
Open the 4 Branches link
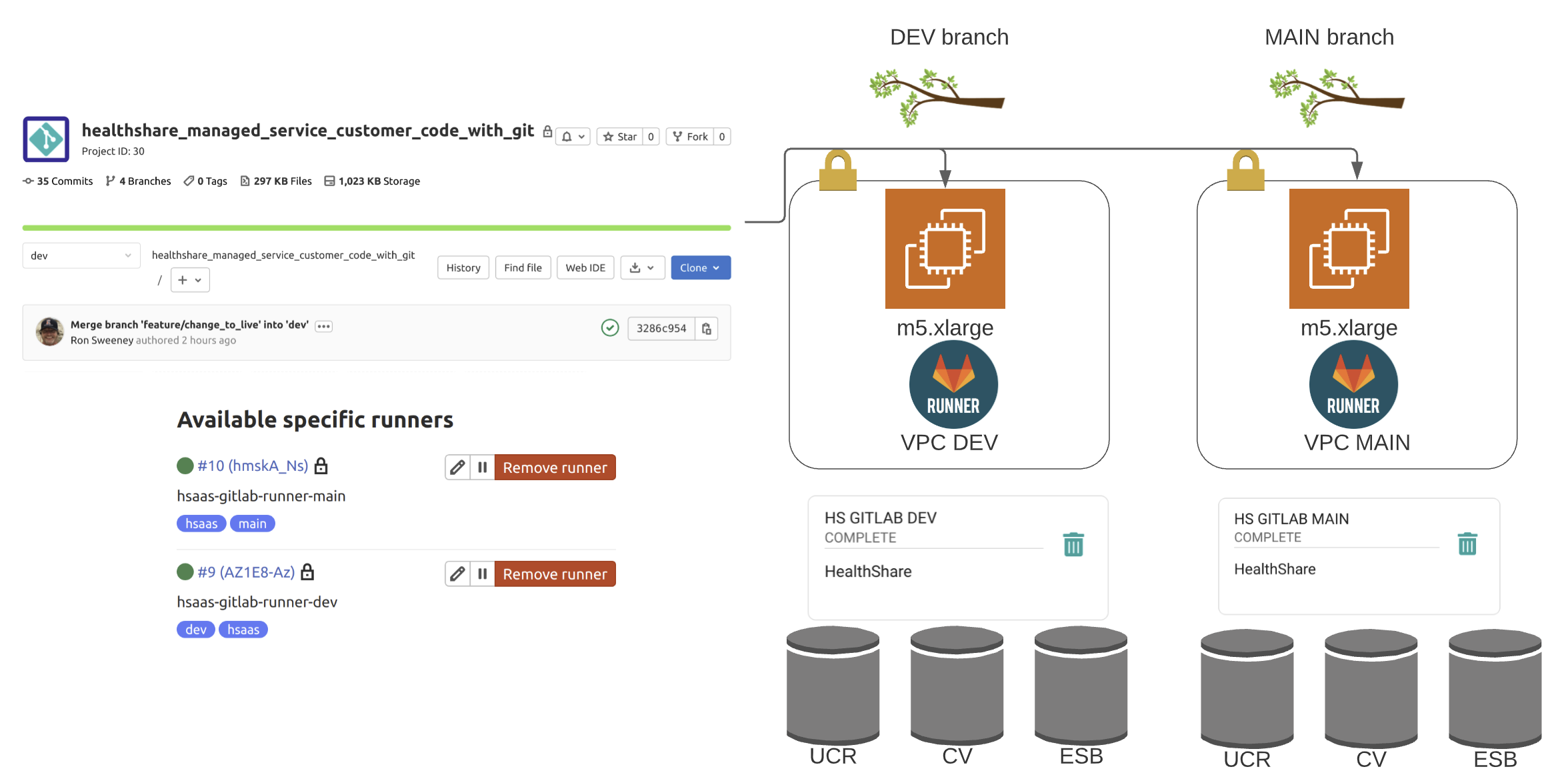coord(138,181)
